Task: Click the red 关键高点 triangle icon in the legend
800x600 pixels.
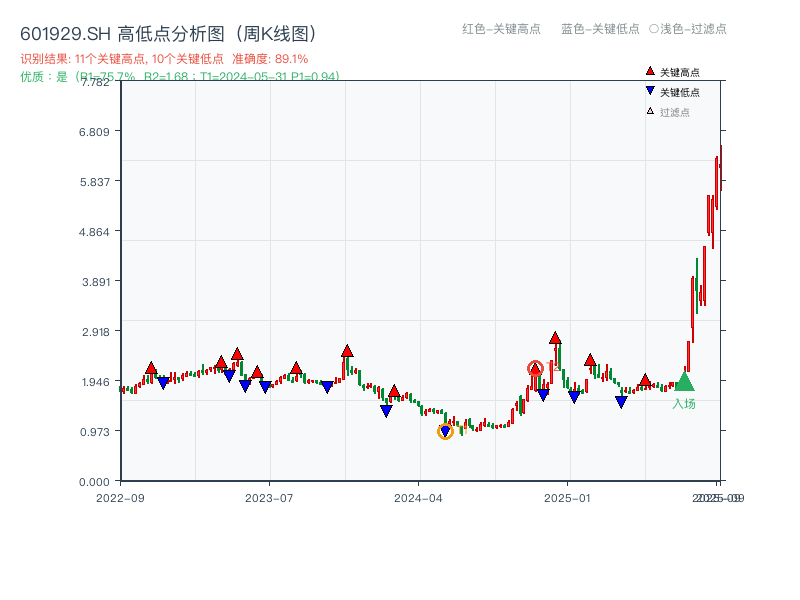Action: [x=650, y=70]
